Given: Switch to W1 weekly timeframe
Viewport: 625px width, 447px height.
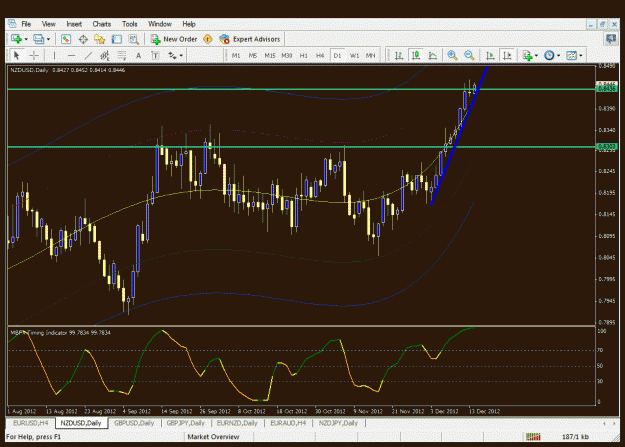Looking at the screenshot, I should [354, 55].
